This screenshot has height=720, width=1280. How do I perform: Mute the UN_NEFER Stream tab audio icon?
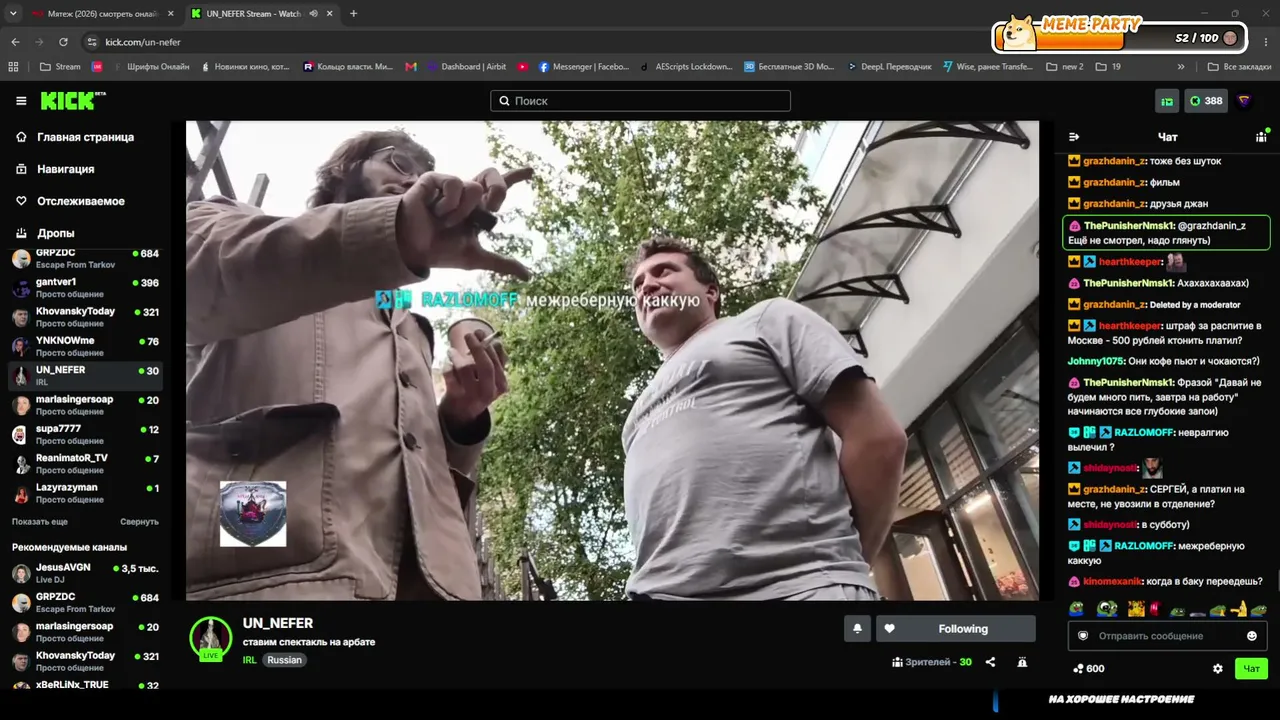(313, 14)
